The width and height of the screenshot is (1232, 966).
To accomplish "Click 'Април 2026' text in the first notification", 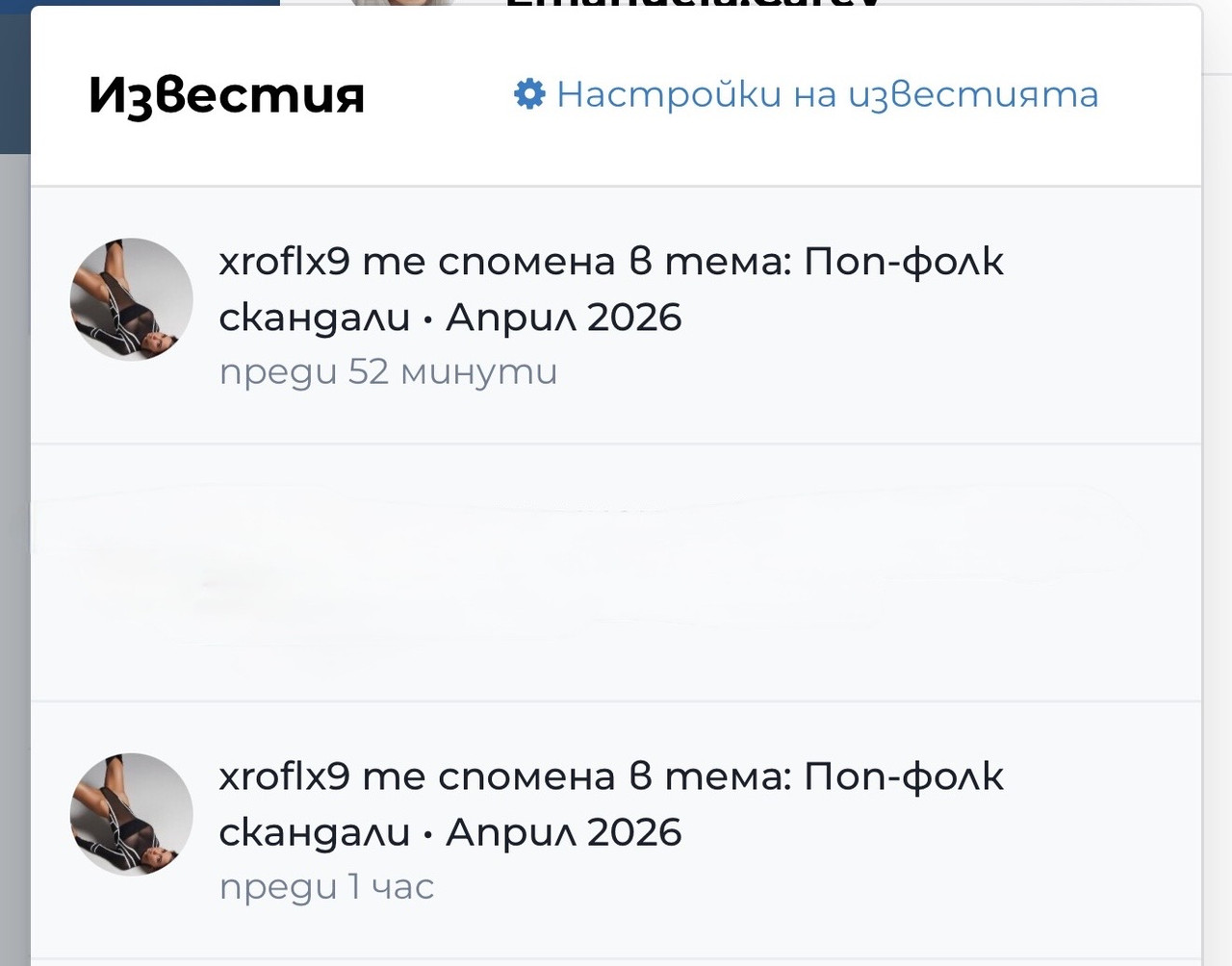I will click(x=564, y=318).
